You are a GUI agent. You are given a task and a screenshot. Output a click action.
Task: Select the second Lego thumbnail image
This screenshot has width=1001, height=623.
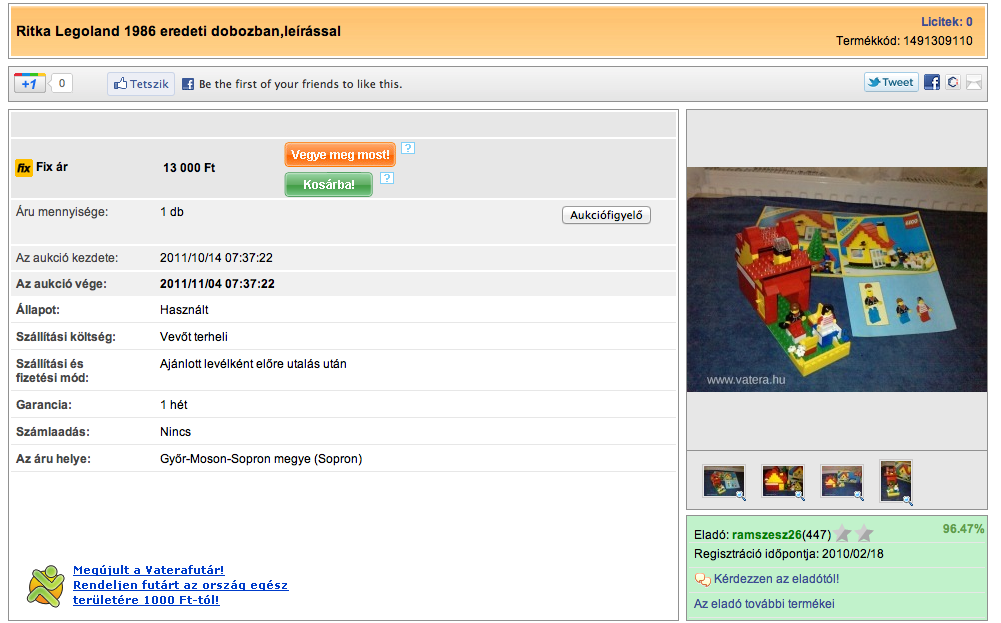coord(783,482)
